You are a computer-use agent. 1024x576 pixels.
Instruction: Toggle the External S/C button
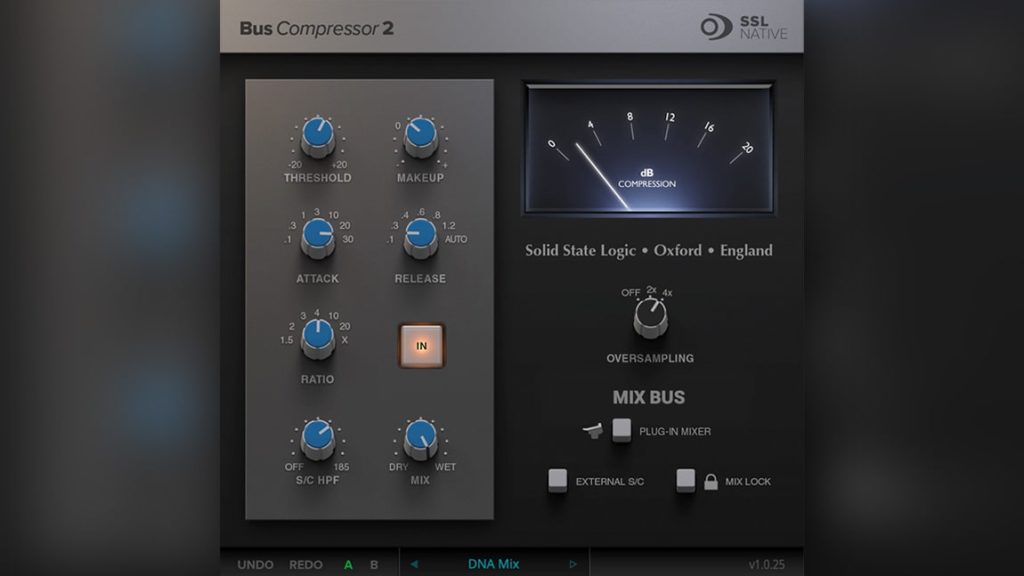560,480
